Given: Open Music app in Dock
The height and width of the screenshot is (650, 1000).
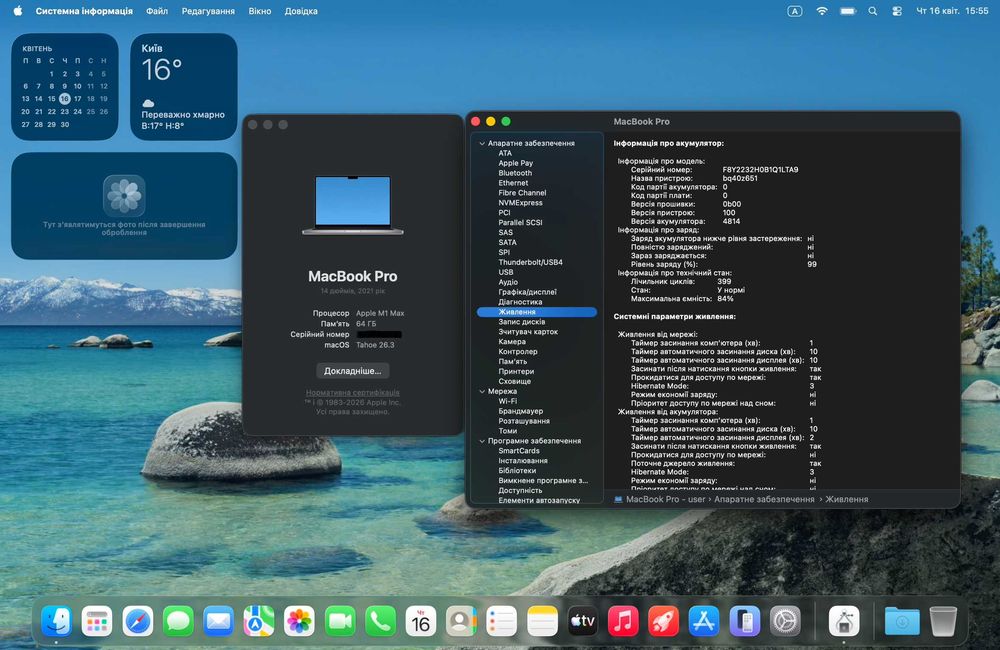Looking at the screenshot, I should coord(623,621).
